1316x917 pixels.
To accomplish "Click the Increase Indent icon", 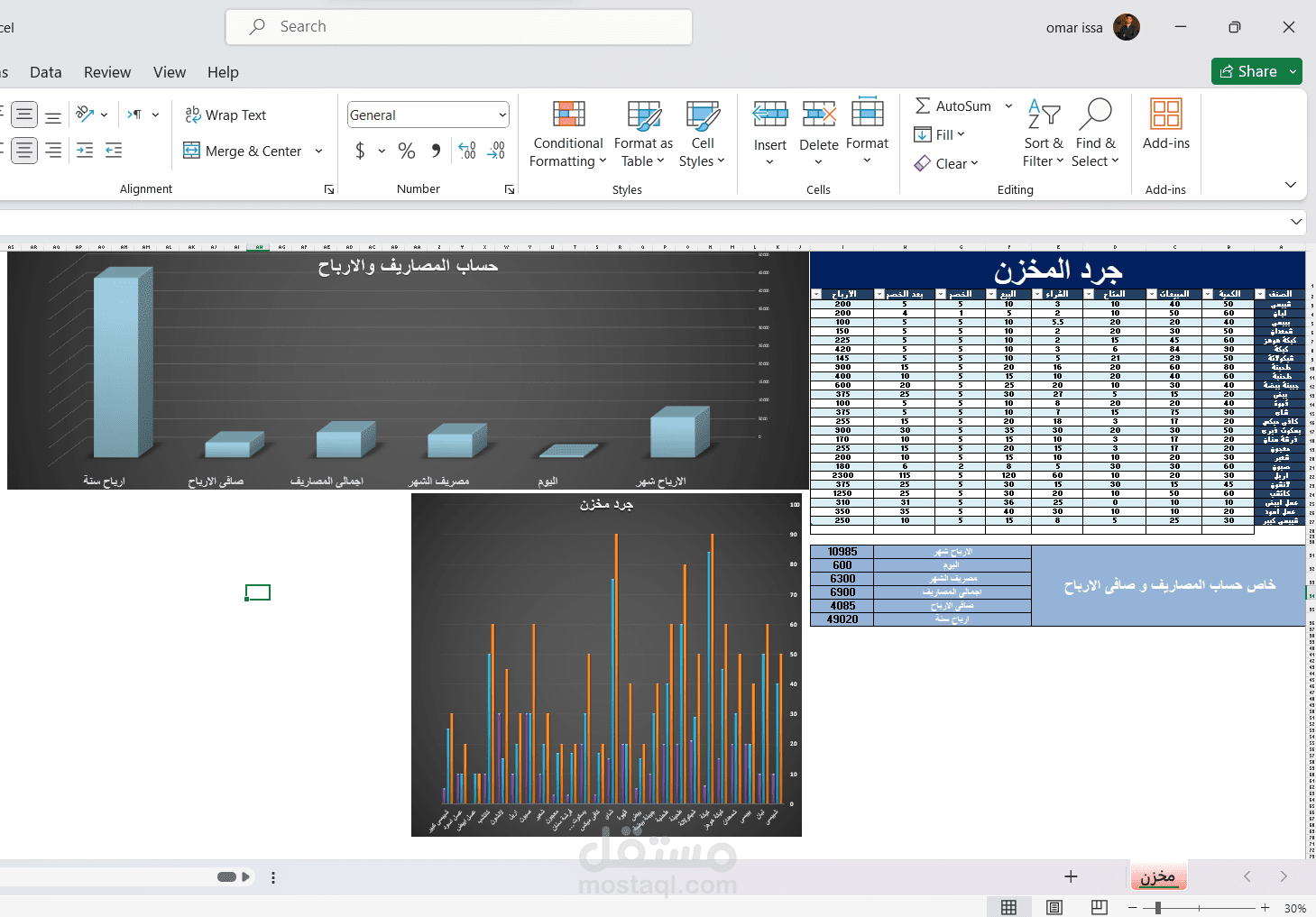I will 114,151.
